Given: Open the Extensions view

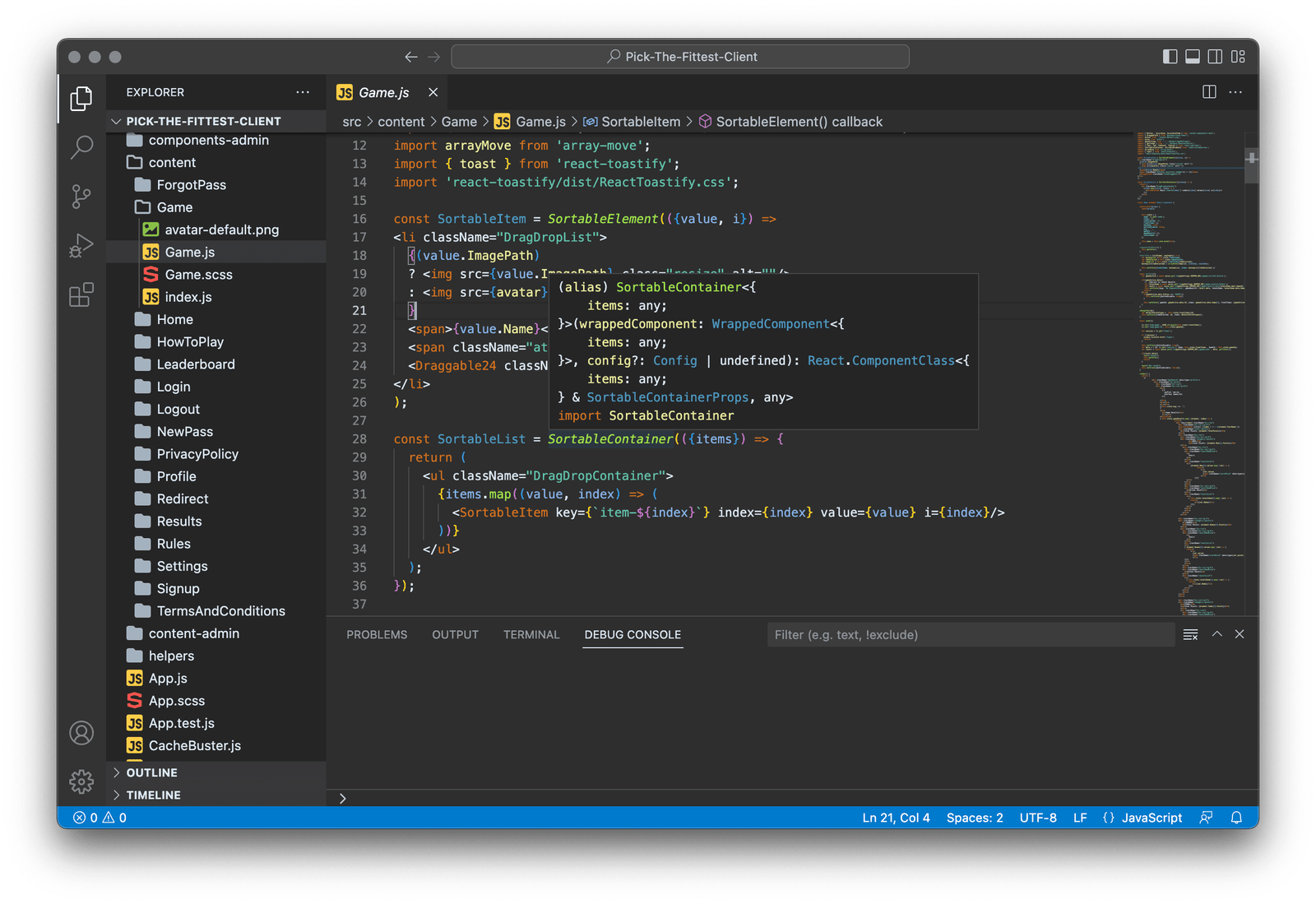Looking at the screenshot, I should click(x=81, y=294).
